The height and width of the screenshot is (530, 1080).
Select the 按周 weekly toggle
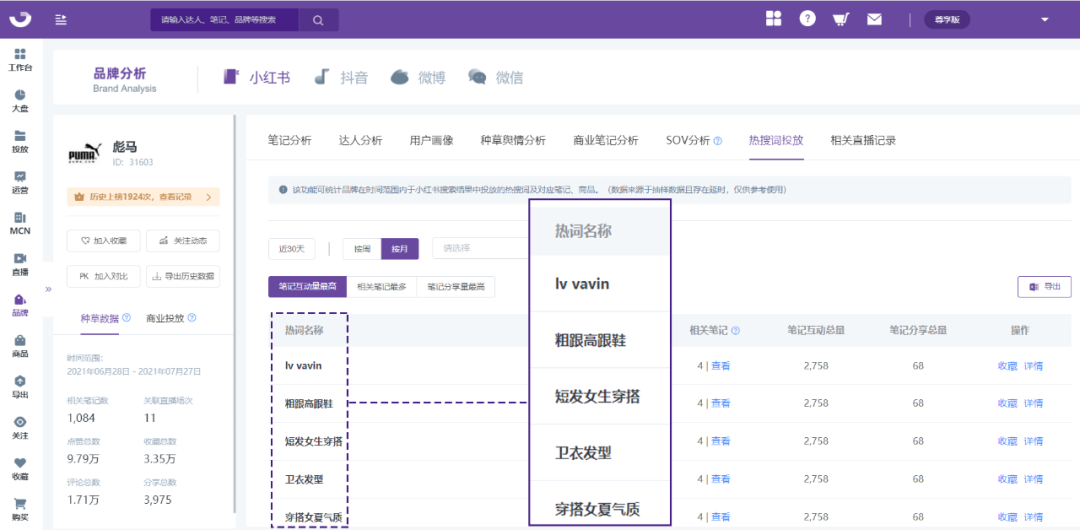point(362,248)
